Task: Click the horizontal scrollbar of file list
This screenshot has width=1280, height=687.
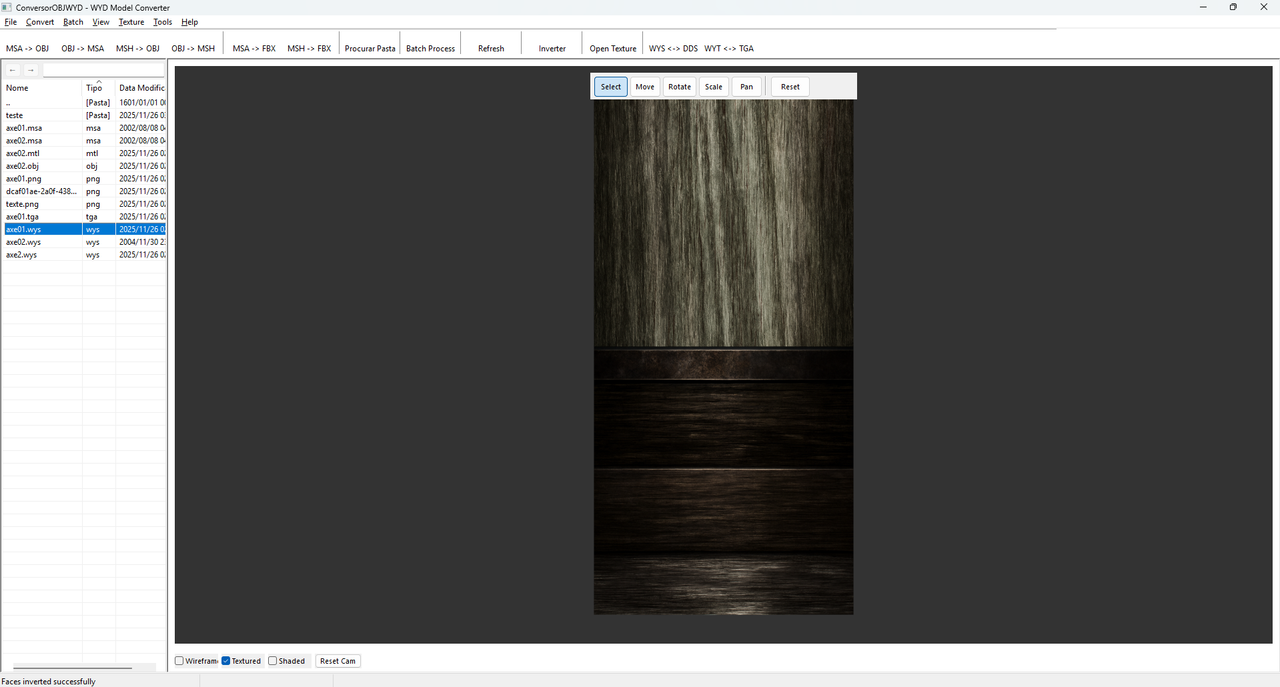Action: point(72,667)
